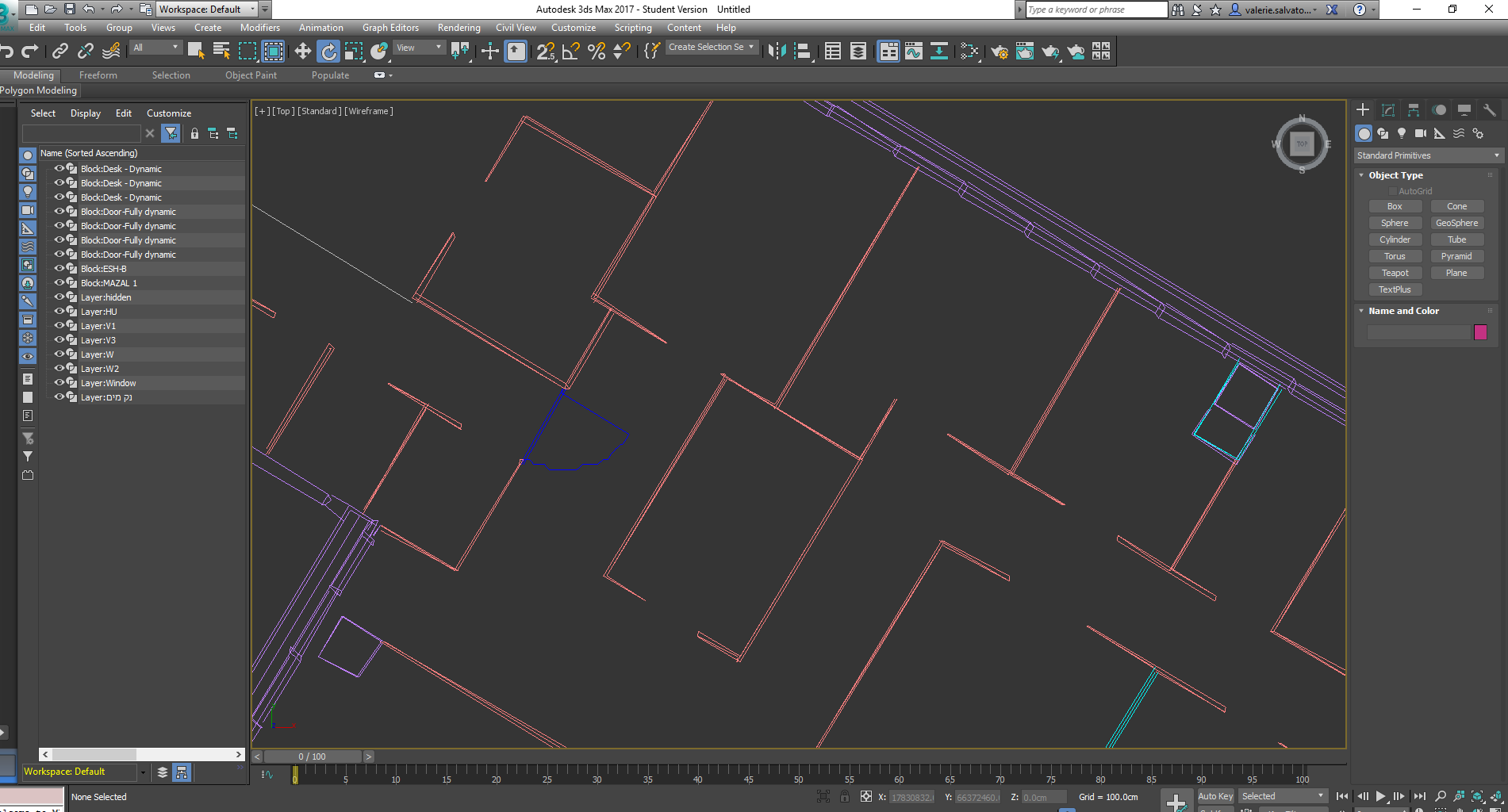This screenshot has width=1508, height=812.
Task: Open the Render Setup dialog
Action: 999,51
